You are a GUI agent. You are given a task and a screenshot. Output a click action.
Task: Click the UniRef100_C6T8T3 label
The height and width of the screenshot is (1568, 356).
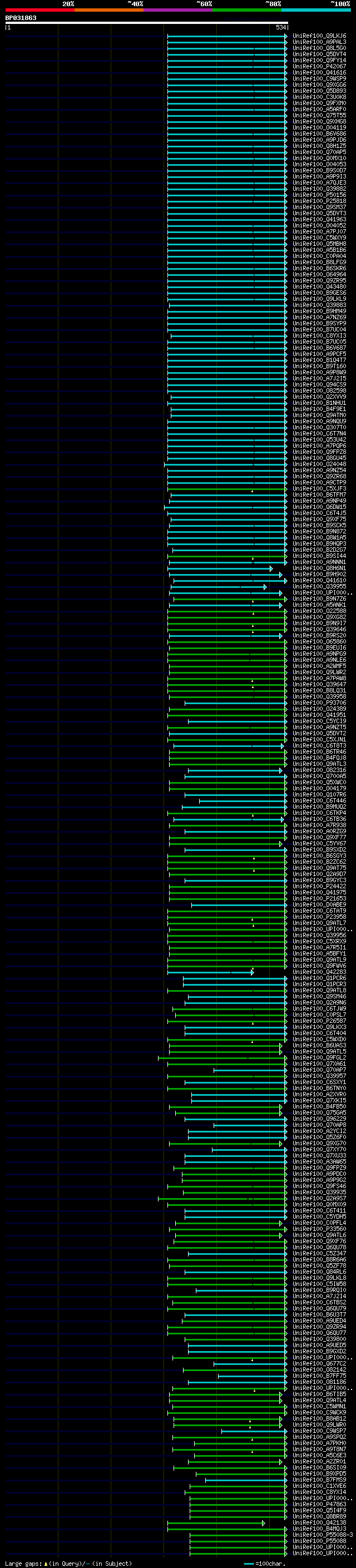point(319,746)
